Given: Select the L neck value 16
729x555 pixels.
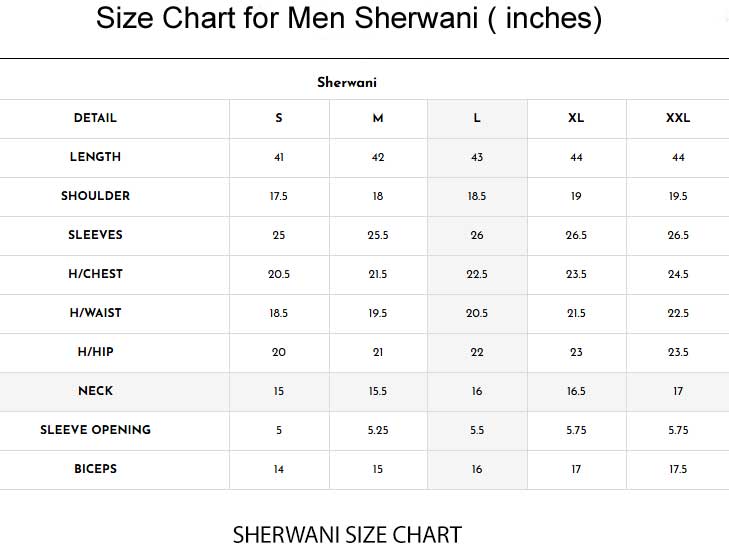Looking at the screenshot, I should [477, 391].
